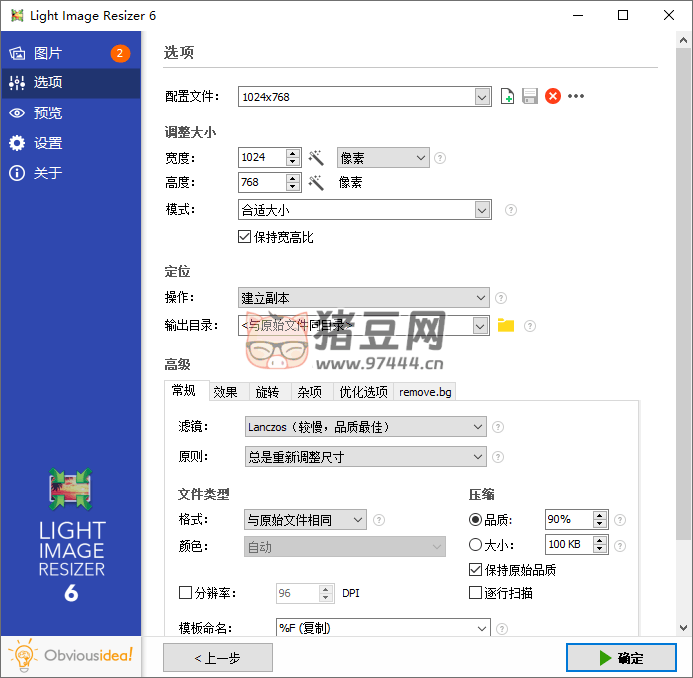The width and height of the screenshot is (693, 678).
Task: Enable the 逐行扫描 checkbox
Action: point(476,593)
